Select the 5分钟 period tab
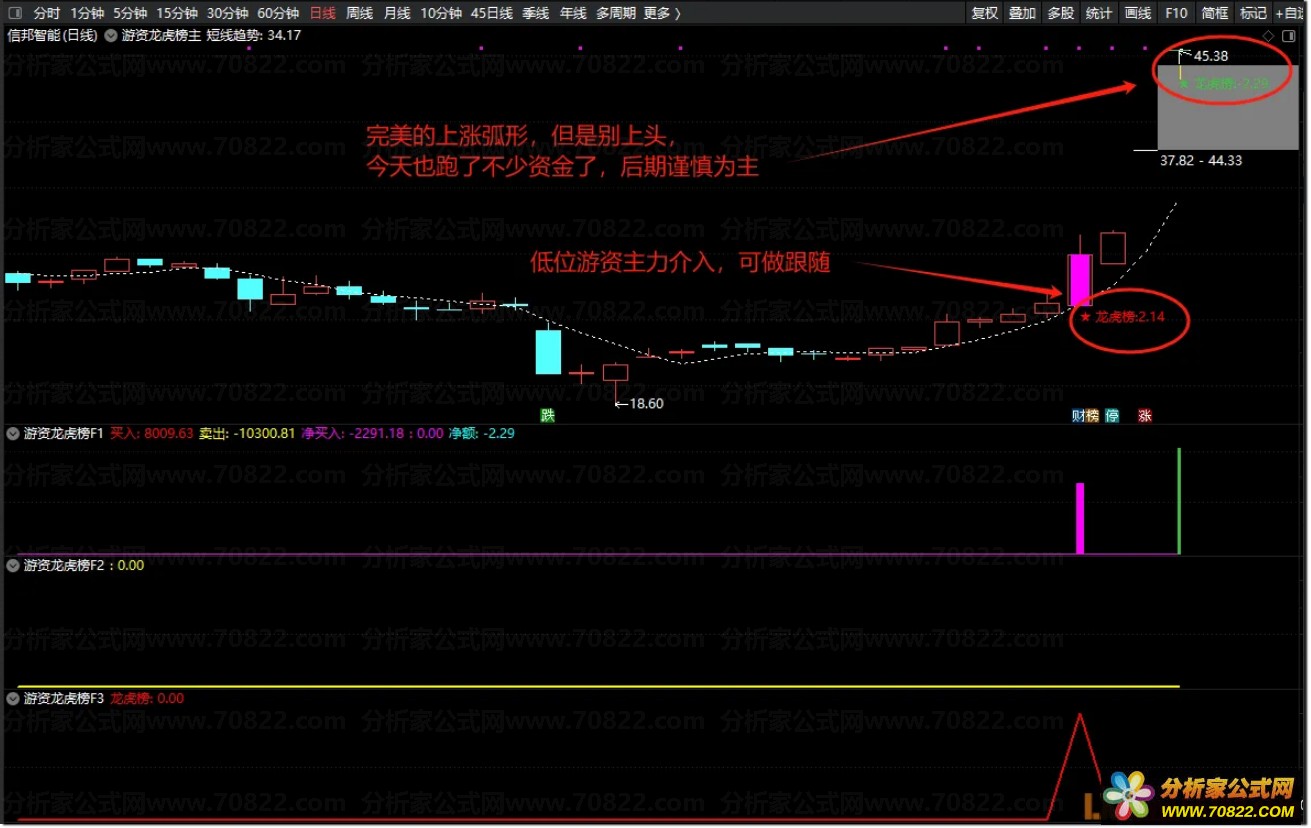 point(129,13)
